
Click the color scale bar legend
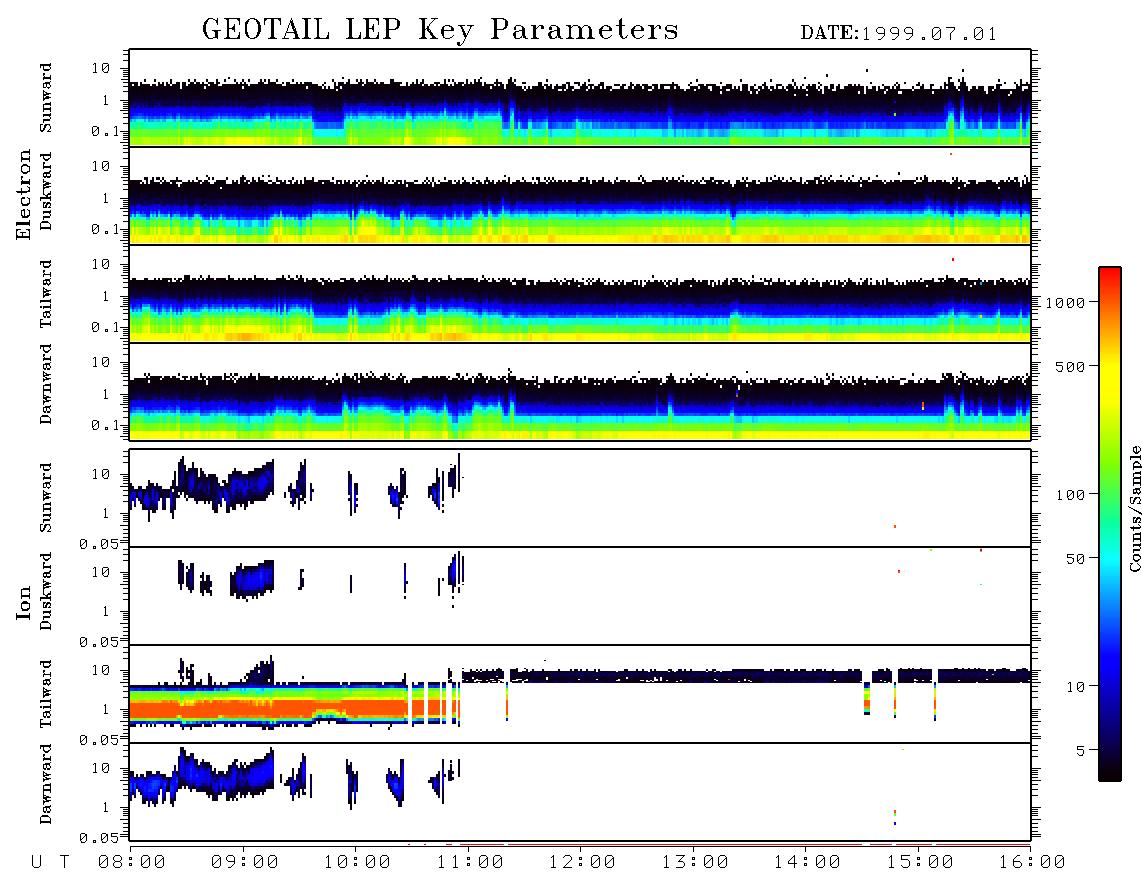pos(1110,524)
